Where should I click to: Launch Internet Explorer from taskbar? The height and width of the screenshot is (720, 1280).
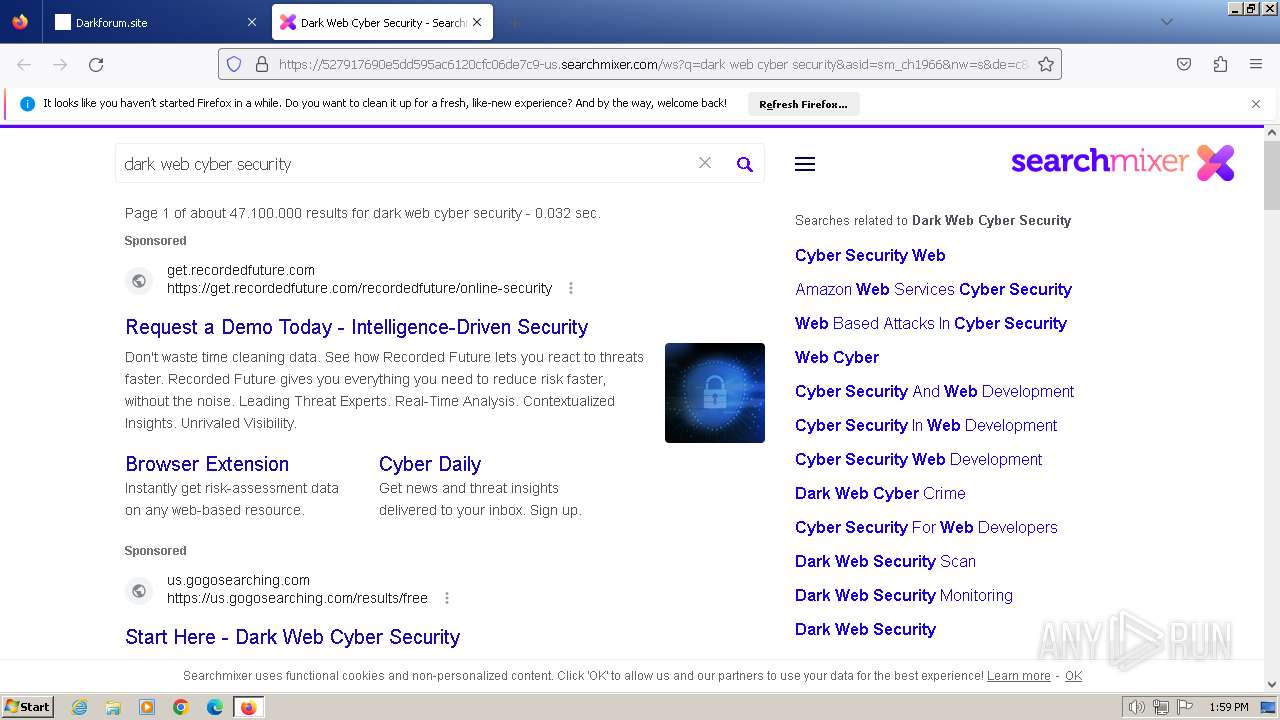pyautogui.click(x=79, y=707)
